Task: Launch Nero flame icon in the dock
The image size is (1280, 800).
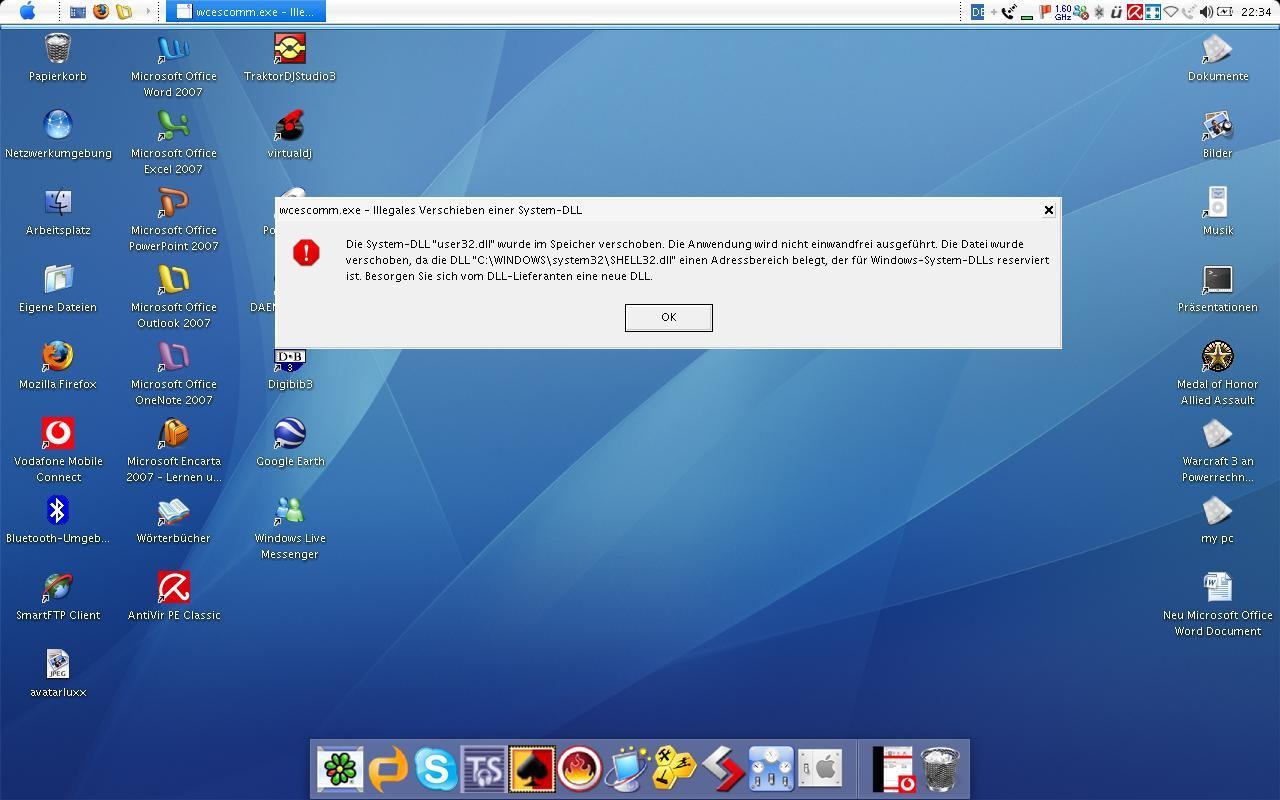Action: coord(580,769)
